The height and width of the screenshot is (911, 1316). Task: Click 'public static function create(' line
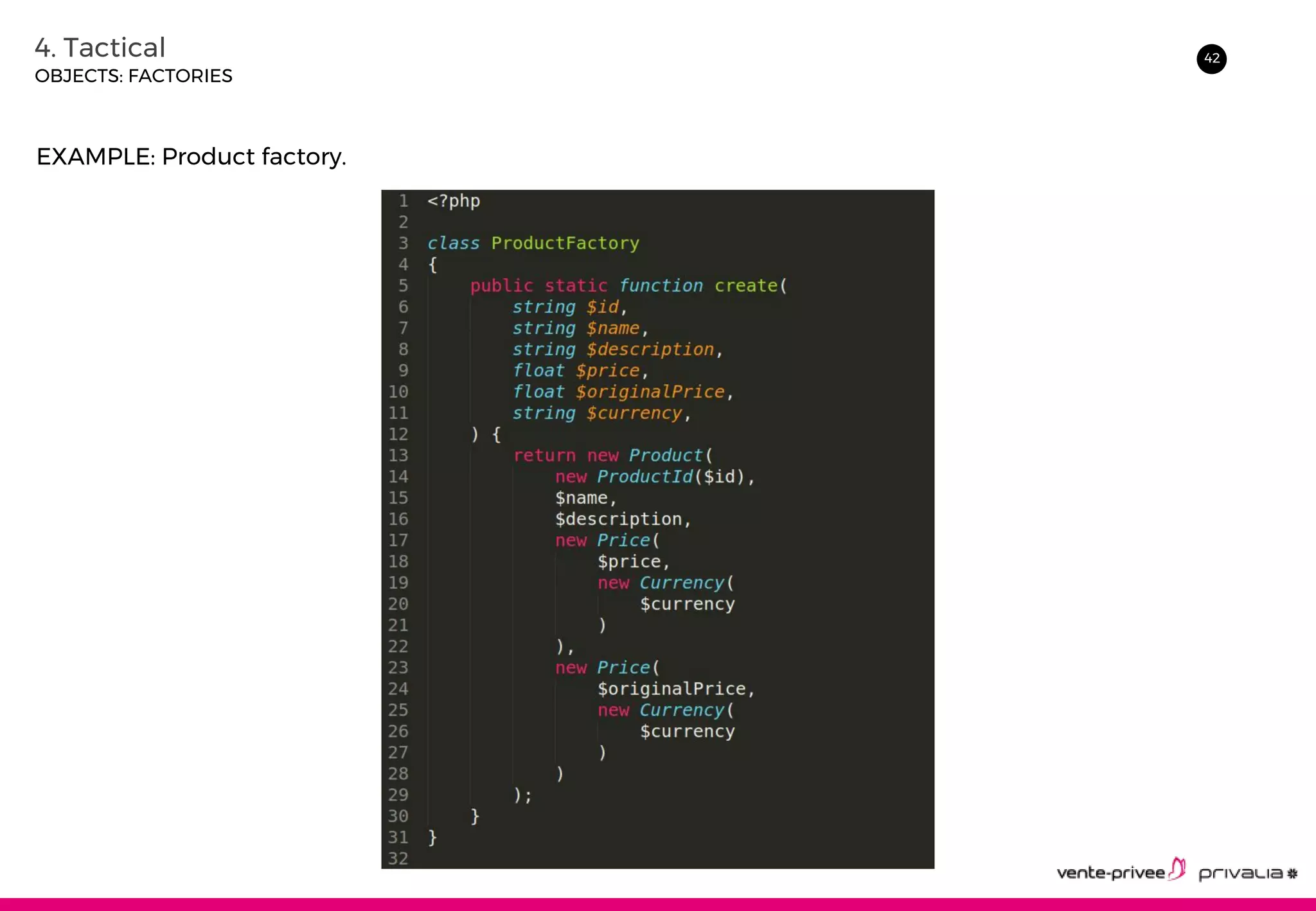click(x=628, y=286)
